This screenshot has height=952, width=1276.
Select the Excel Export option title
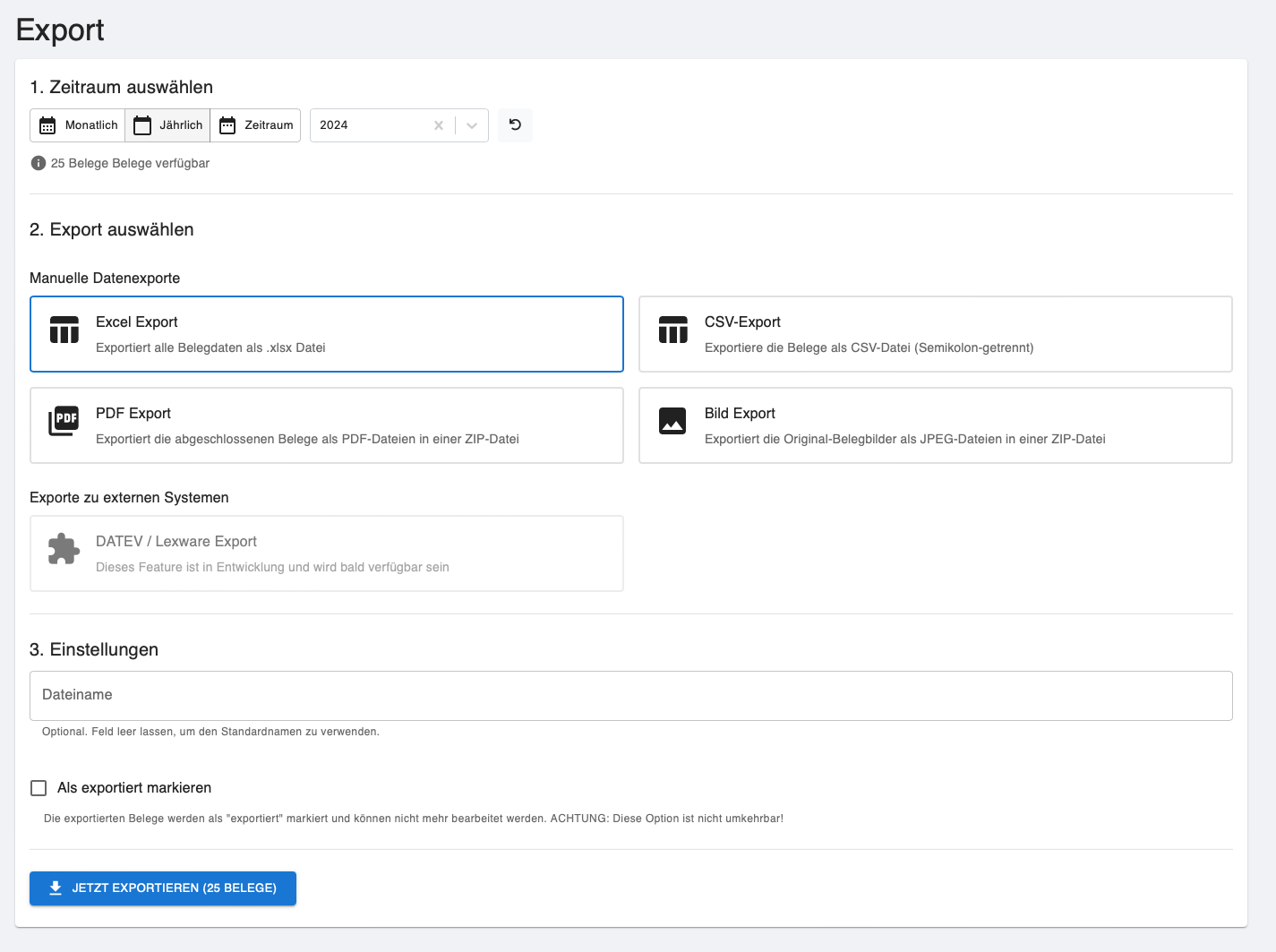pyautogui.click(x=137, y=322)
